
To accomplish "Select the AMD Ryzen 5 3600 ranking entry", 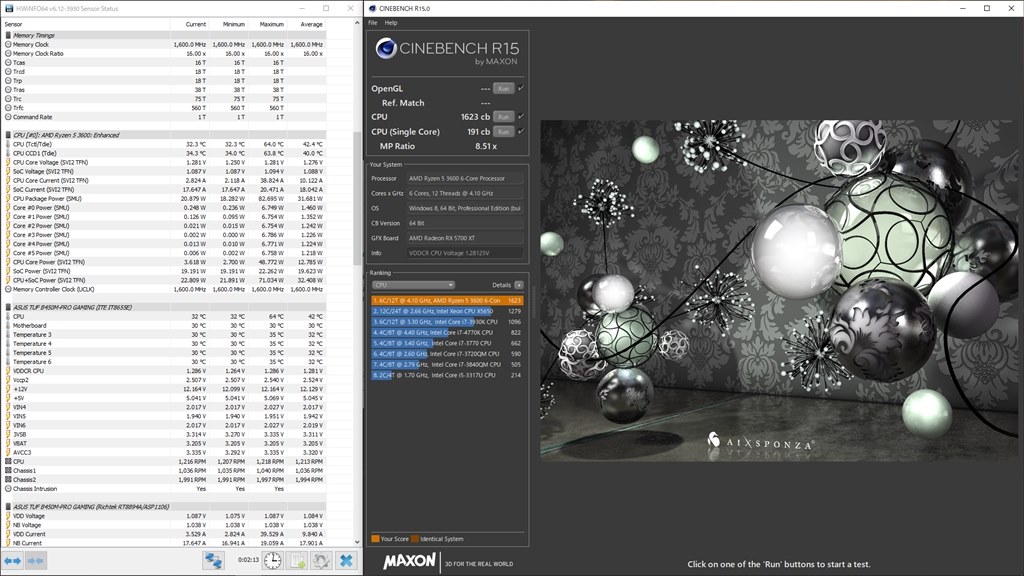I will click(447, 298).
